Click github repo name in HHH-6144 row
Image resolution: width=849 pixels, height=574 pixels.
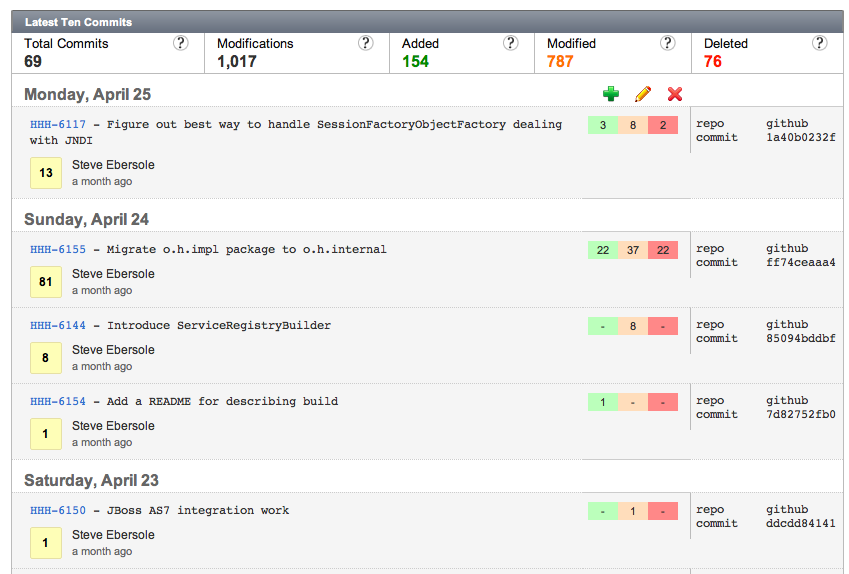787,325
